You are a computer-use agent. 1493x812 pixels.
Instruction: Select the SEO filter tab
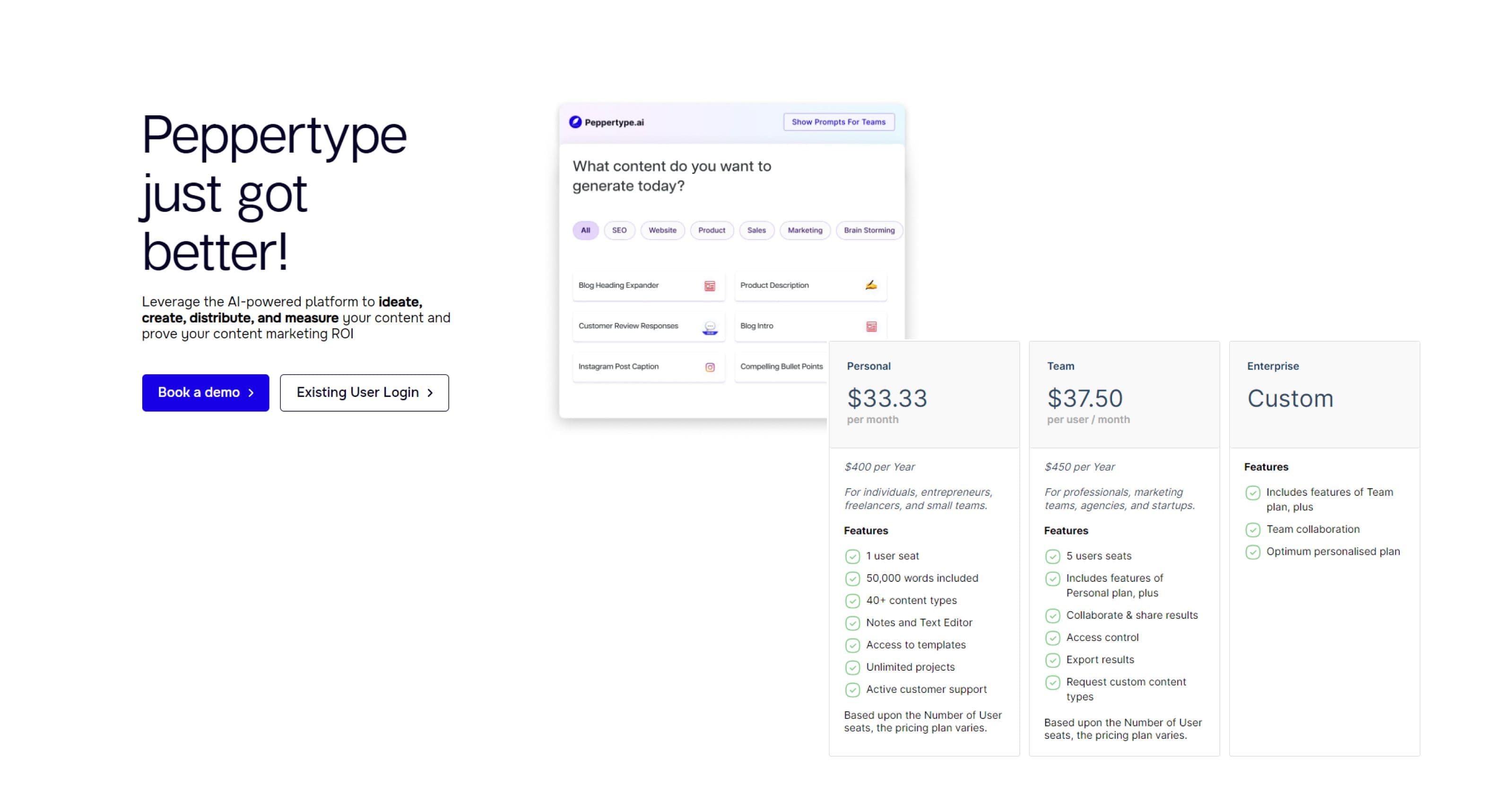[x=619, y=230]
